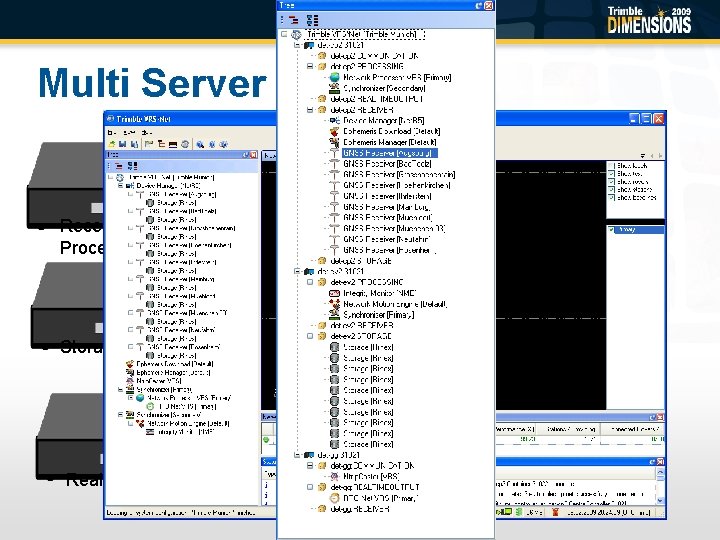This screenshot has height=540, width=720.
Task: Select Network Motion Engine [Default] text in front tree
Action: pyautogui.click(x=395, y=304)
